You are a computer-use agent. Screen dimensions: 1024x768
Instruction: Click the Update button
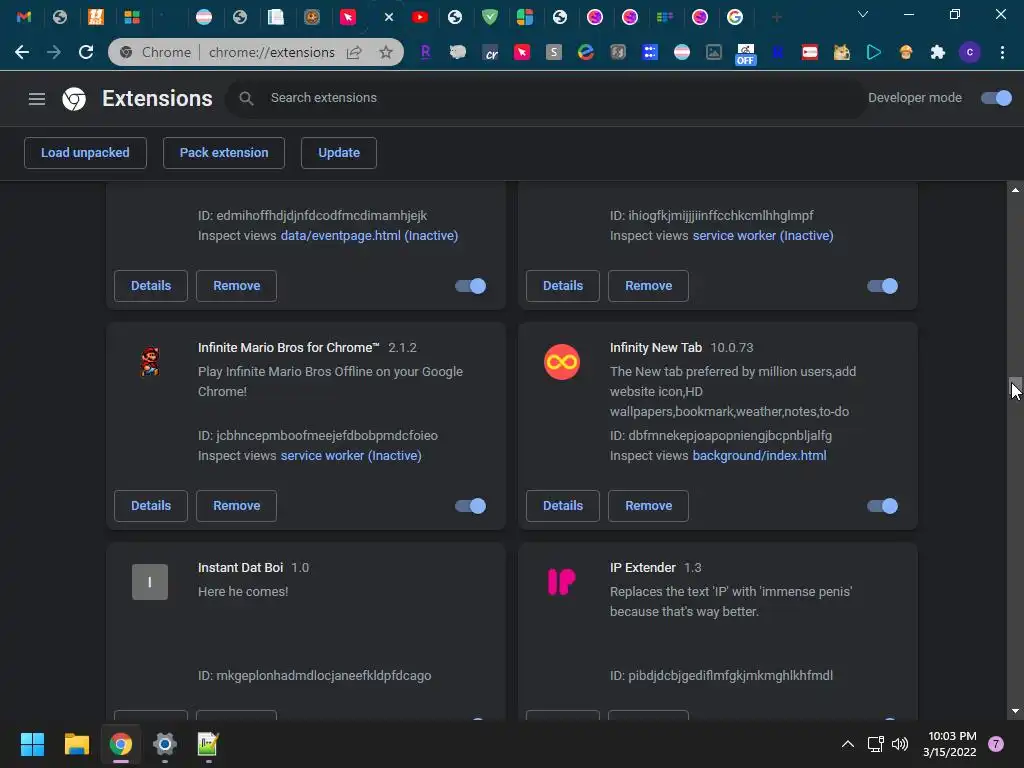tap(338, 153)
